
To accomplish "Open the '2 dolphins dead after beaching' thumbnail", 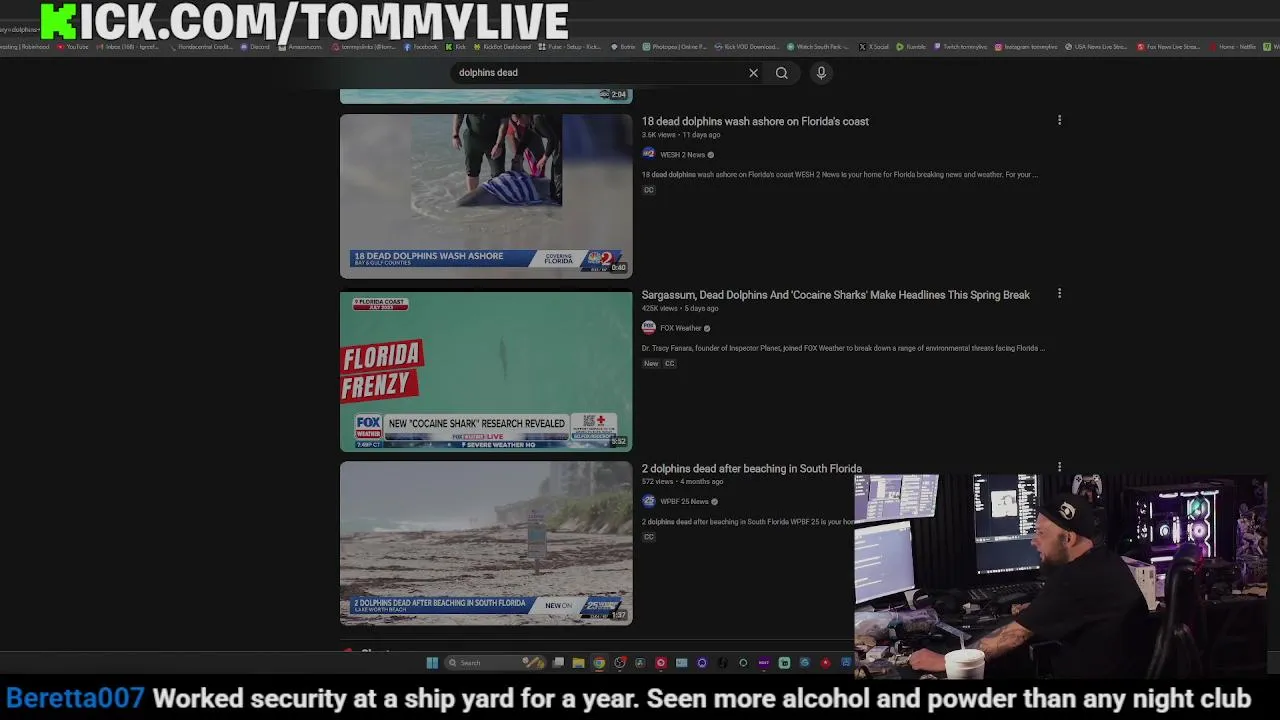I will [x=486, y=543].
